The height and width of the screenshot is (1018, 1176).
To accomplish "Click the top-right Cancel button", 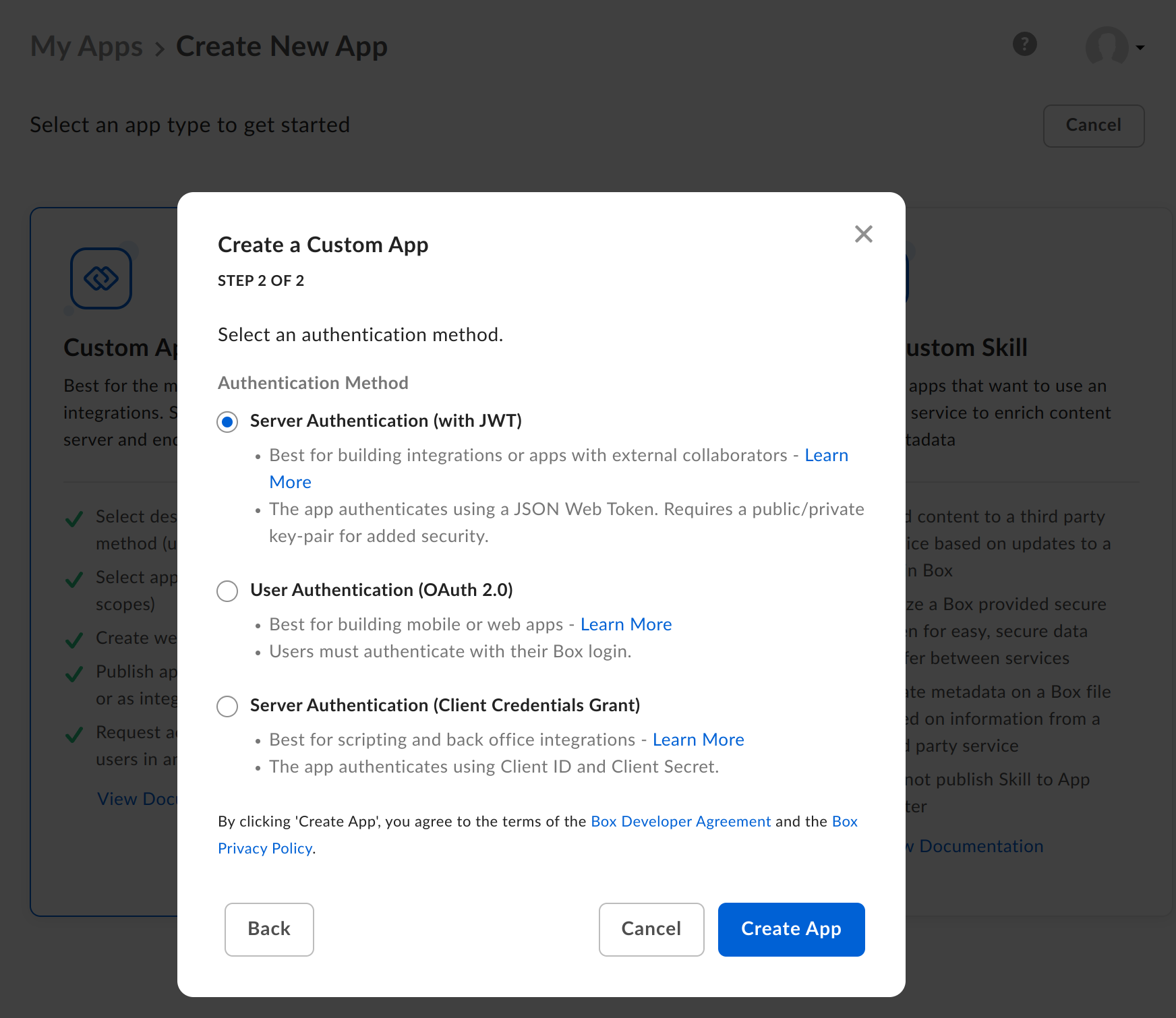I will [1093, 125].
